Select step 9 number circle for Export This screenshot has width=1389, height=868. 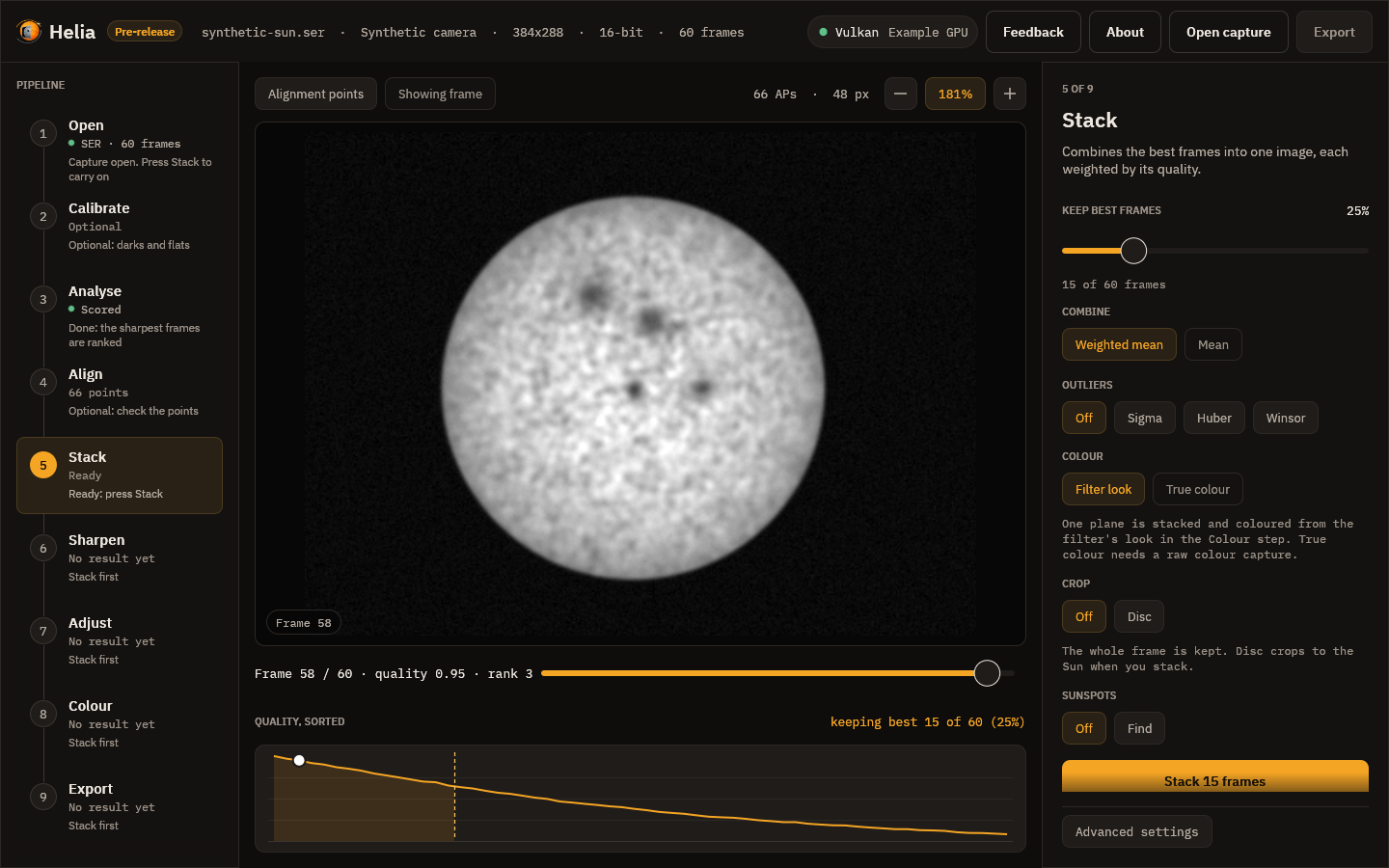(42, 797)
